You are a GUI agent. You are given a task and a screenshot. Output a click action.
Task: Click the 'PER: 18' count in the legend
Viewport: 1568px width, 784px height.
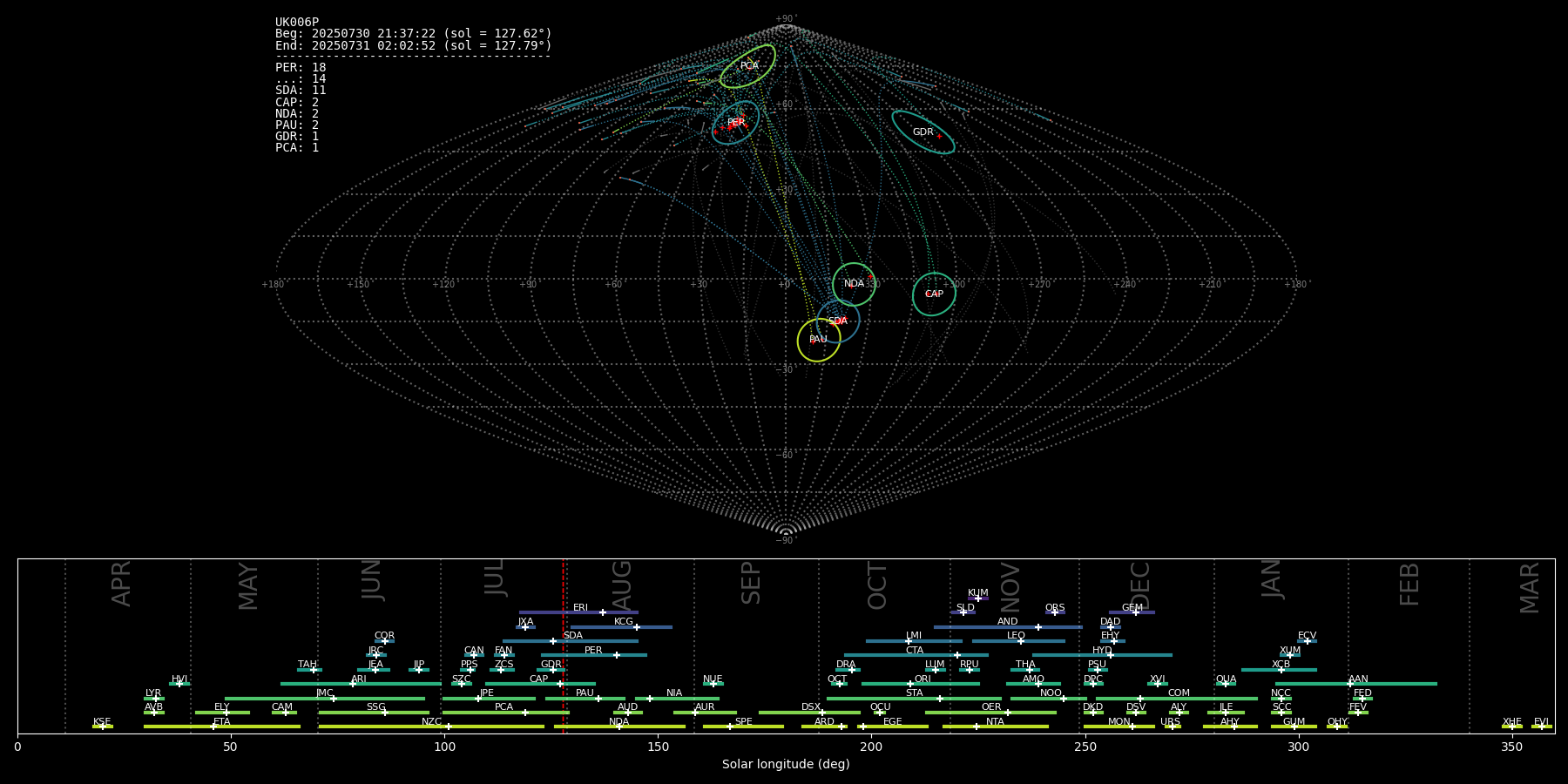click(301, 67)
